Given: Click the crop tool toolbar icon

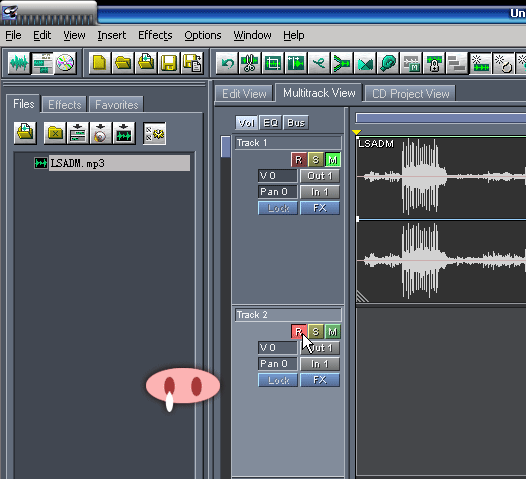Looking at the screenshot, I should [x=273, y=63].
